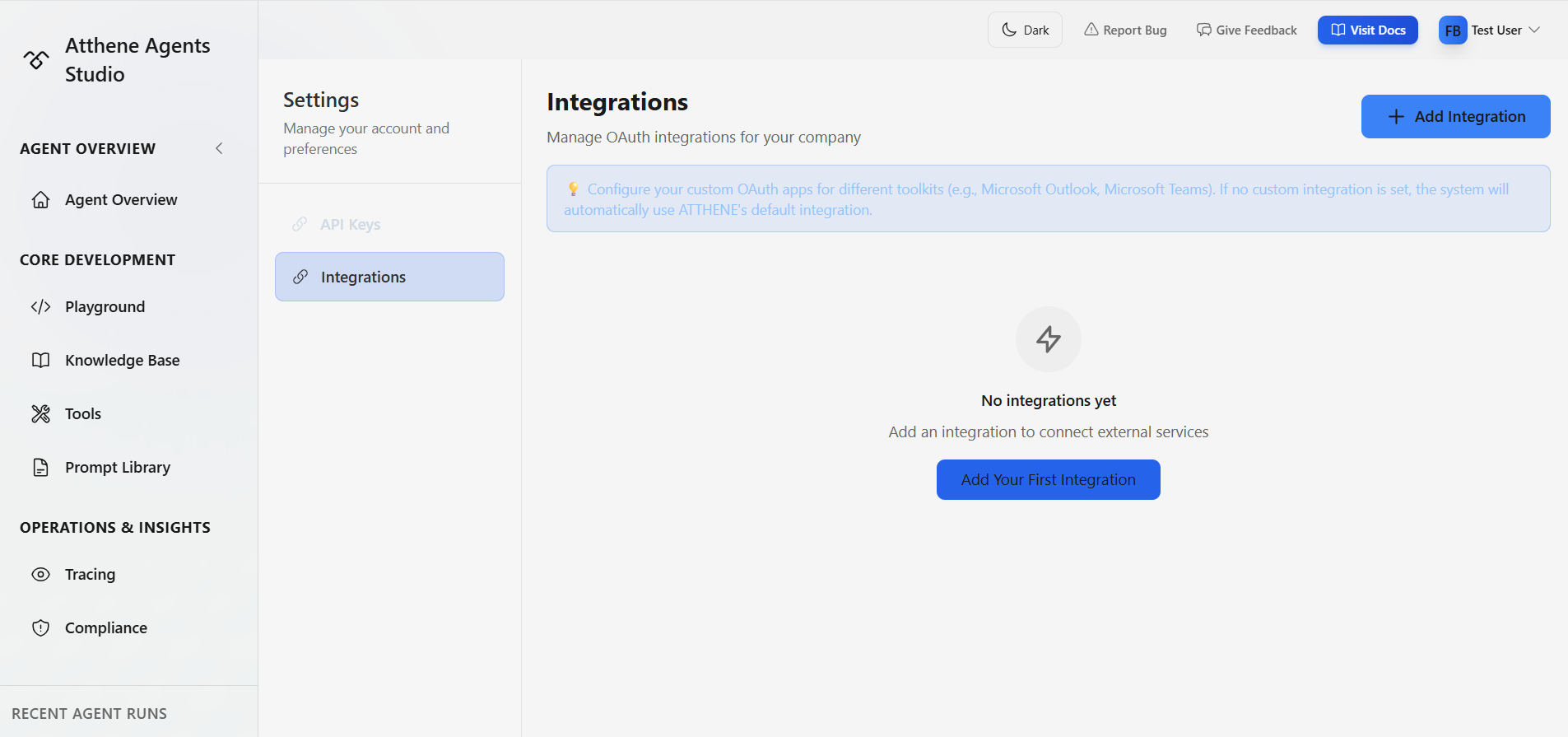This screenshot has height=737, width=1568.
Task: Click the CORE DEVELOPMENT section header
Action: pos(97,260)
